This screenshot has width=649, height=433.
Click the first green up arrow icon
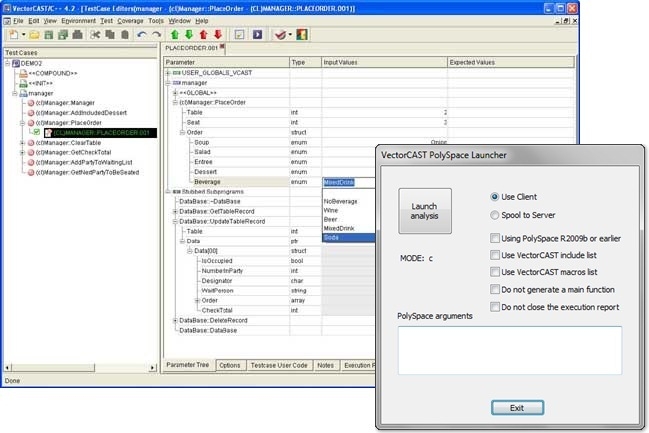(175, 35)
